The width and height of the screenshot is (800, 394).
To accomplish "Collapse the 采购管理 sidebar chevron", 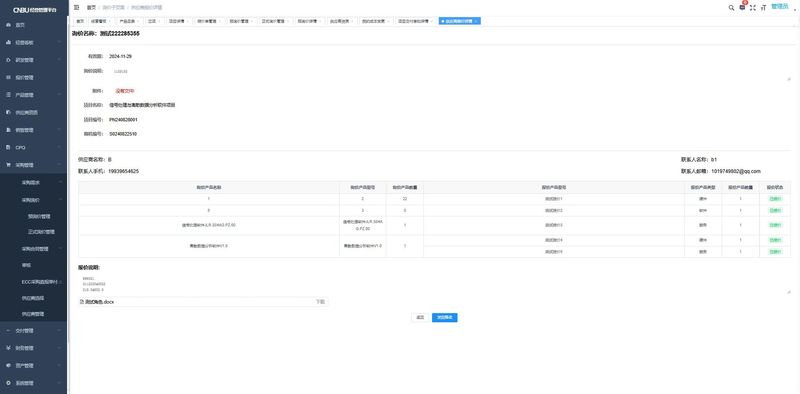I will click(60, 165).
